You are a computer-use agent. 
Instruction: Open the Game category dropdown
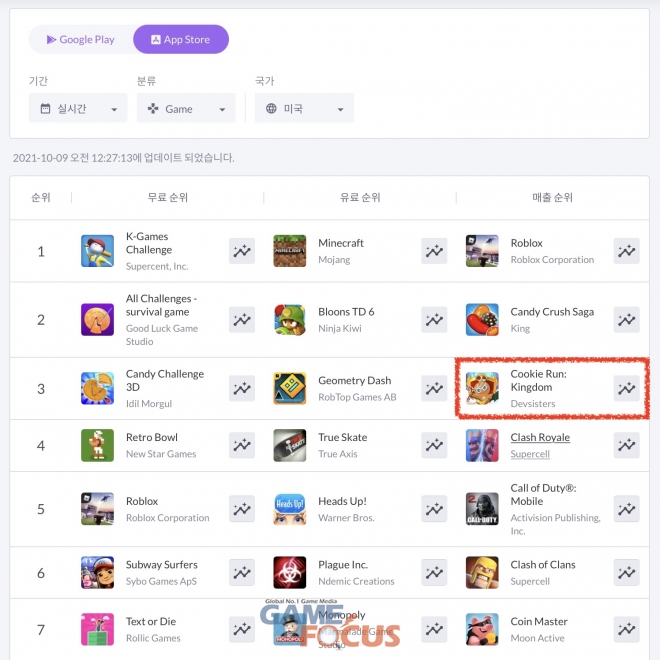pyautogui.click(x=186, y=109)
